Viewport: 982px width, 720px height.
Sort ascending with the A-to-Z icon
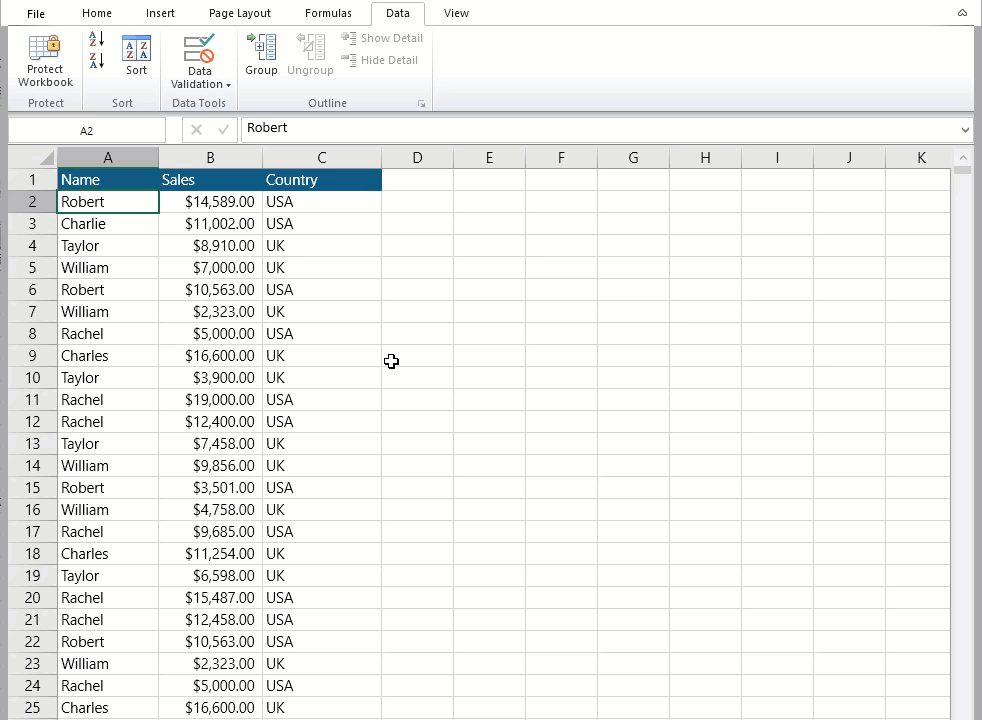click(96, 39)
